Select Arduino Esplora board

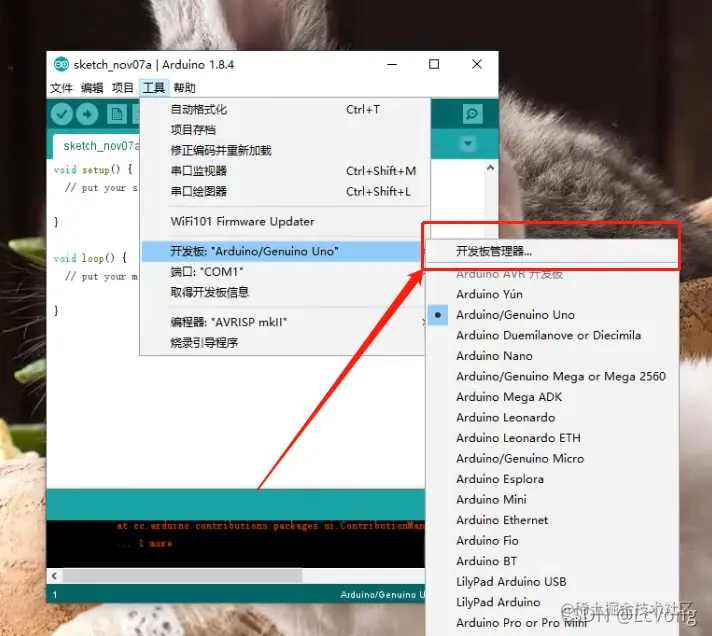(552, 479)
